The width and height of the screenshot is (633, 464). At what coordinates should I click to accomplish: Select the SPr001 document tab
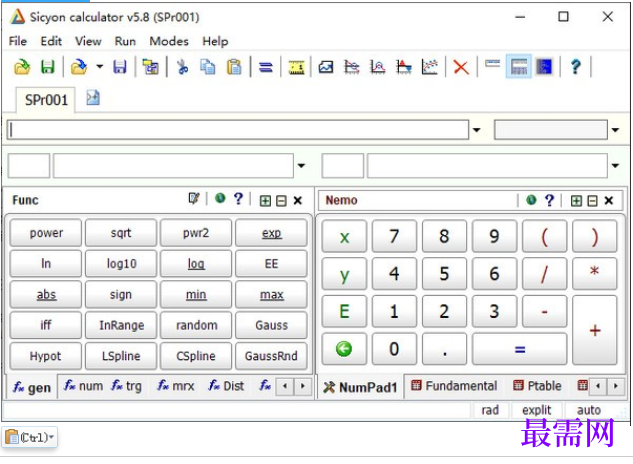pyautogui.click(x=46, y=100)
